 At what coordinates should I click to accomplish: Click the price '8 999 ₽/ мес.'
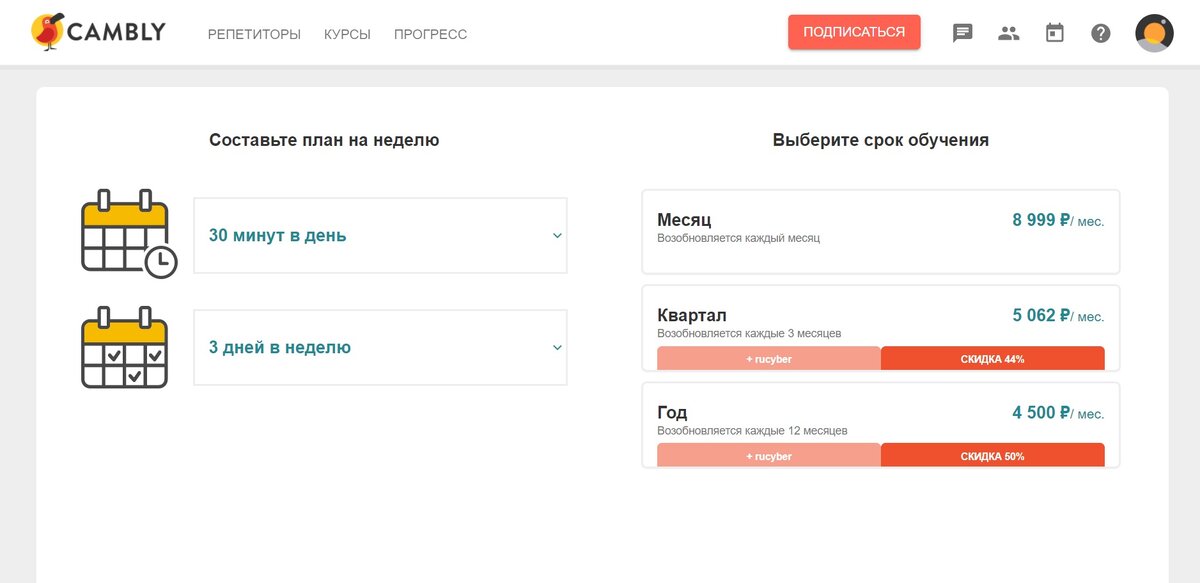coord(1058,220)
